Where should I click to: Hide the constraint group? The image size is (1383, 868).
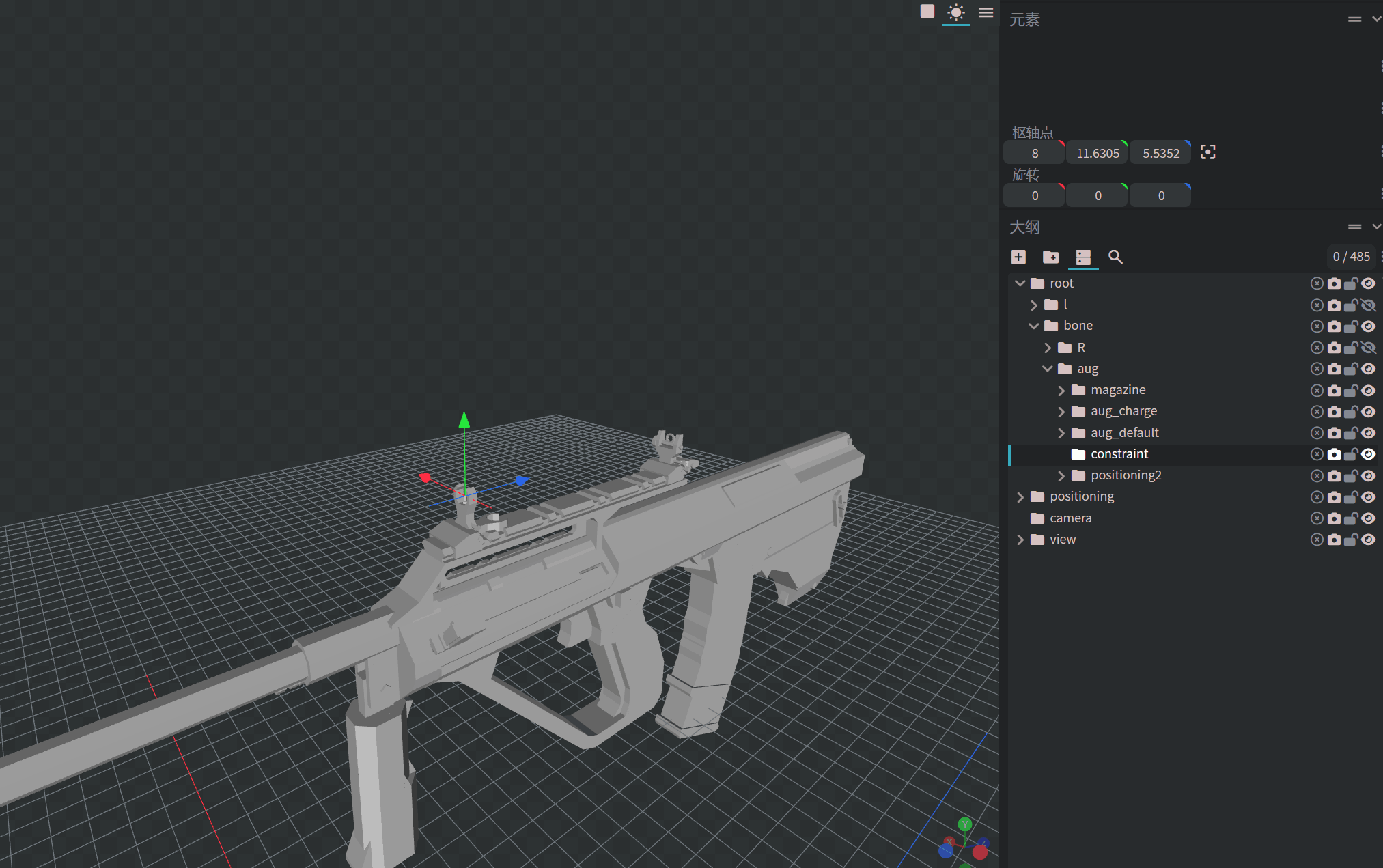[1368, 454]
